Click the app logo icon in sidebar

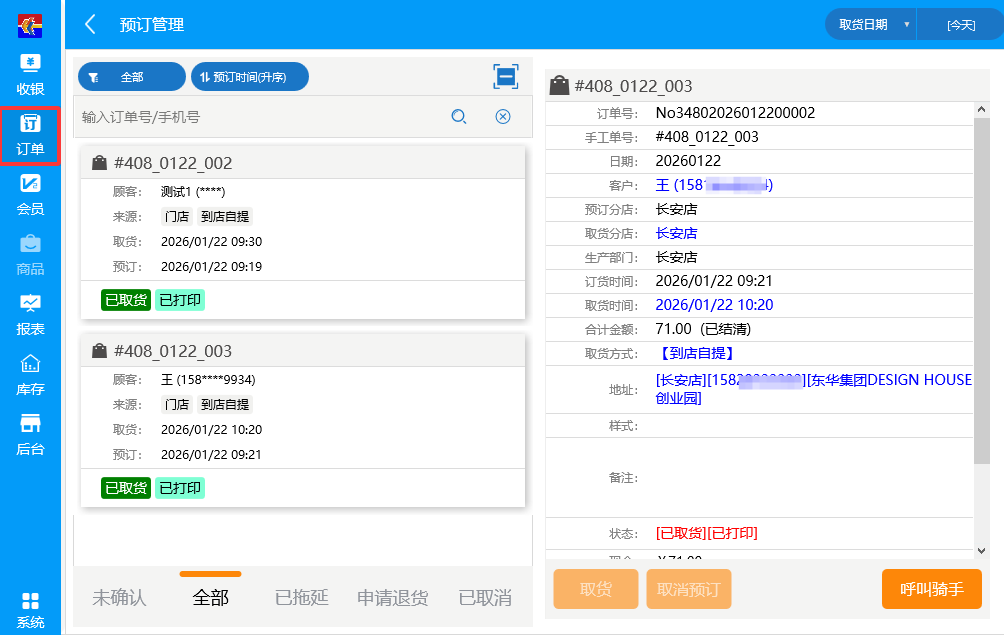29,26
